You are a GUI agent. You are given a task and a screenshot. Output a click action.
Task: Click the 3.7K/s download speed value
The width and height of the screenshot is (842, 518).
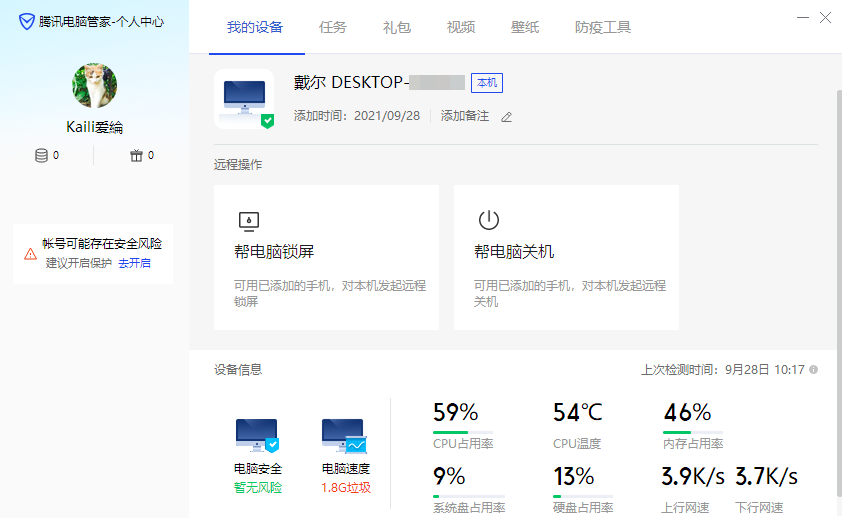tap(766, 476)
